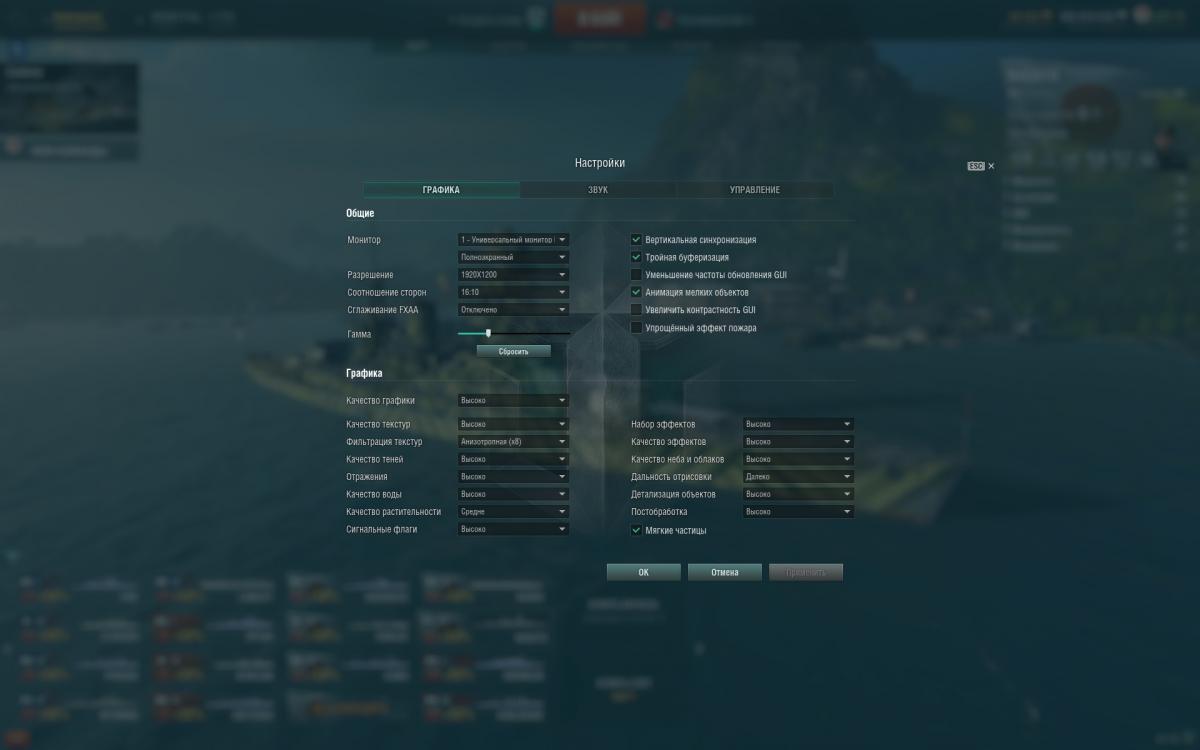Image resolution: width=1200 pixels, height=750 pixels.
Task: Click the OK button
Action: (644, 573)
